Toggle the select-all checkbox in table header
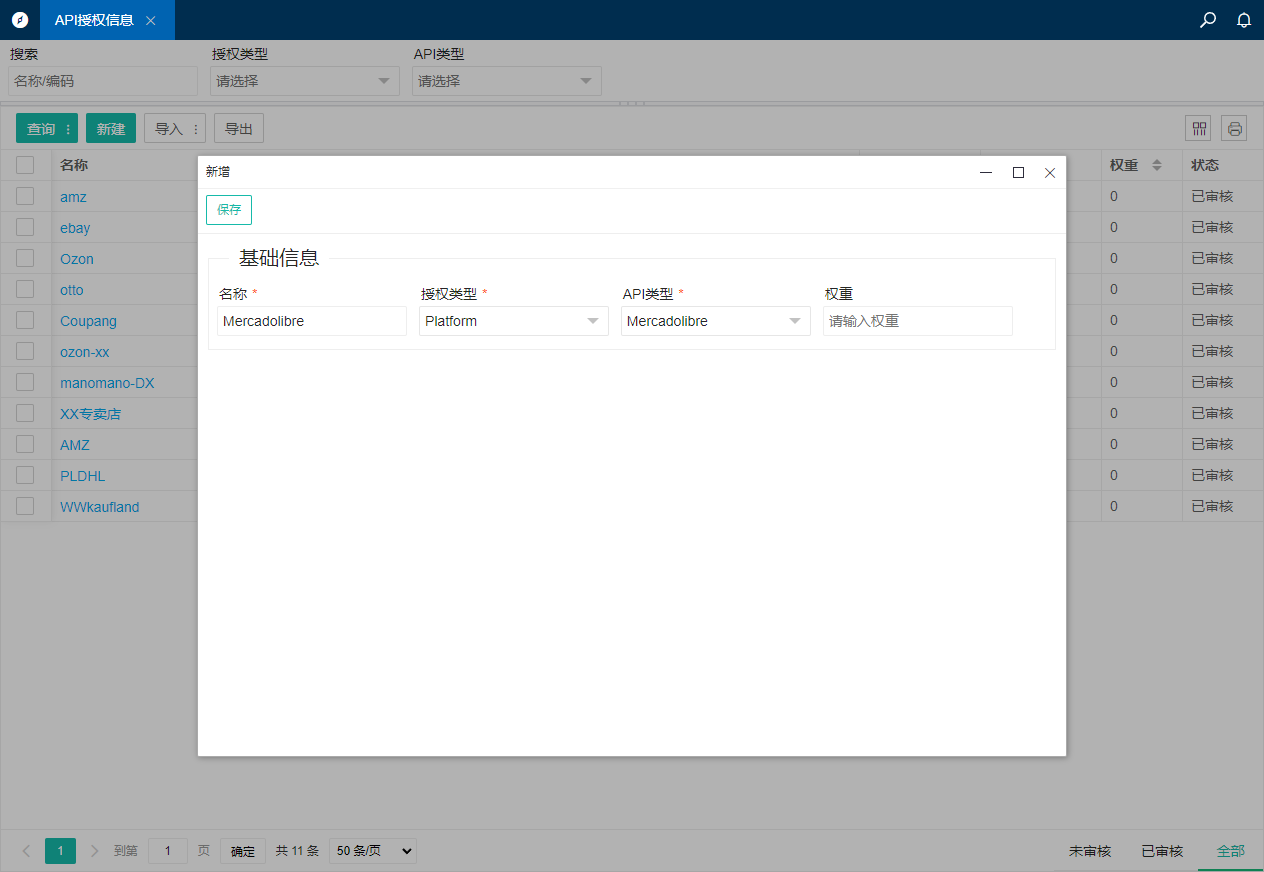Image resolution: width=1264 pixels, height=872 pixels. [x=25, y=165]
